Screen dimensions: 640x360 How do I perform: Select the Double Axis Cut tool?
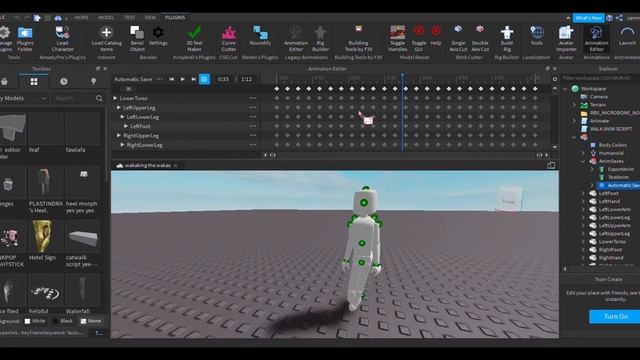click(480, 39)
